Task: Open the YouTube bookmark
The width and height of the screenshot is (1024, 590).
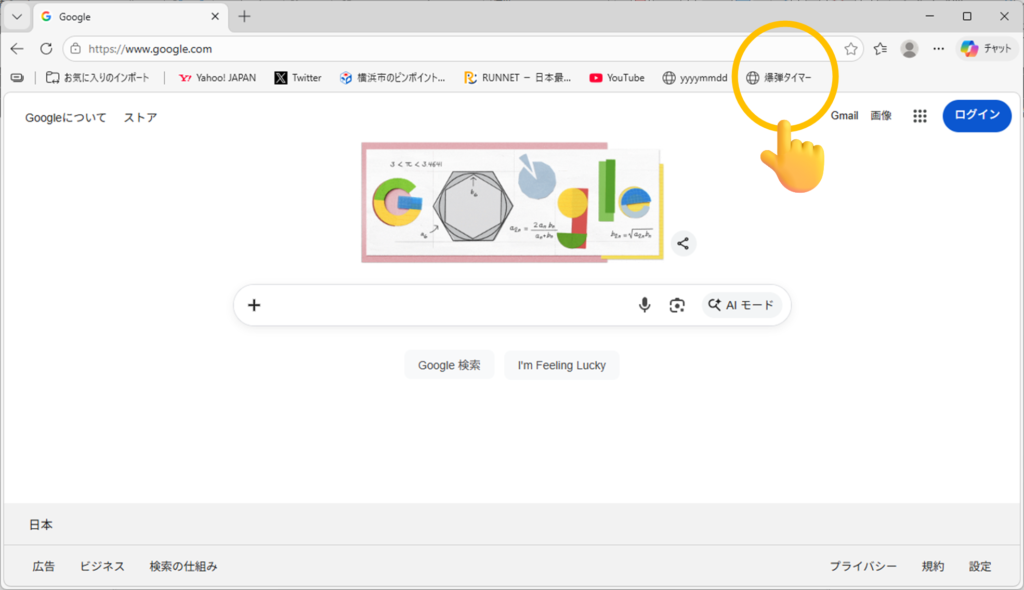Action: 617,78
